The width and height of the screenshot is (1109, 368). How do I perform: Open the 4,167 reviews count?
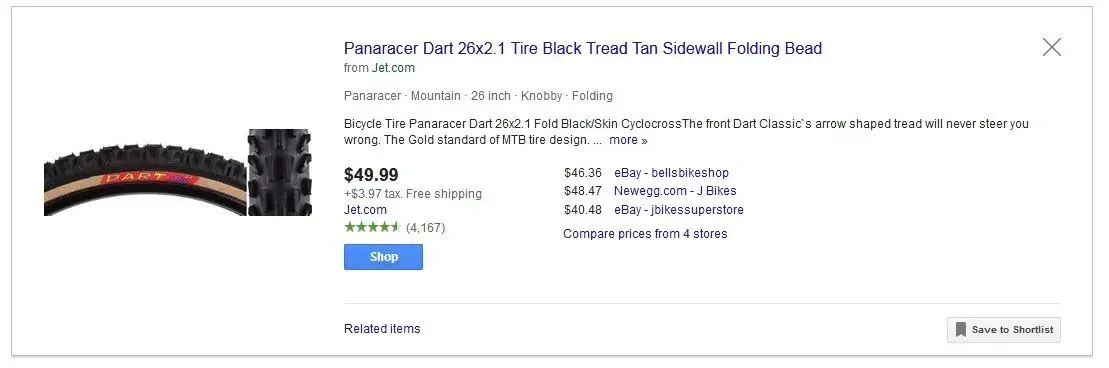tap(426, 228)
